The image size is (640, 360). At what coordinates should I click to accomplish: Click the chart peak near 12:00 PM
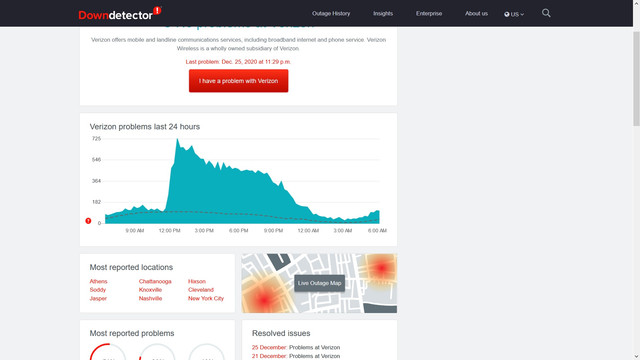click(177, 140)
